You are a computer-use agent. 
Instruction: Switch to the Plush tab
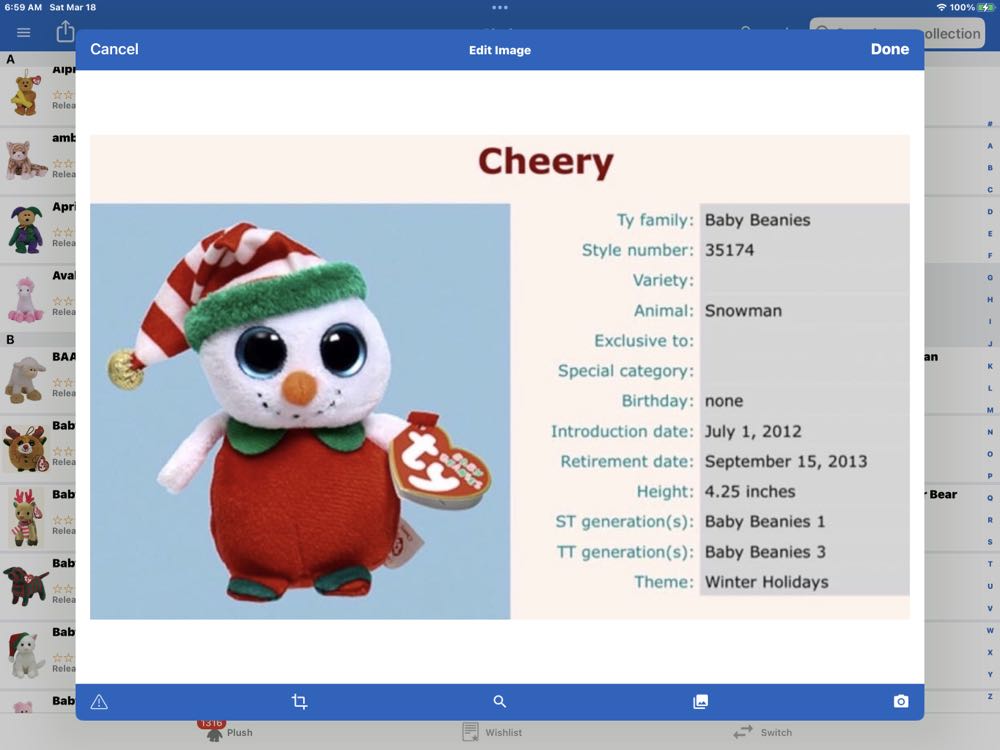228,732
